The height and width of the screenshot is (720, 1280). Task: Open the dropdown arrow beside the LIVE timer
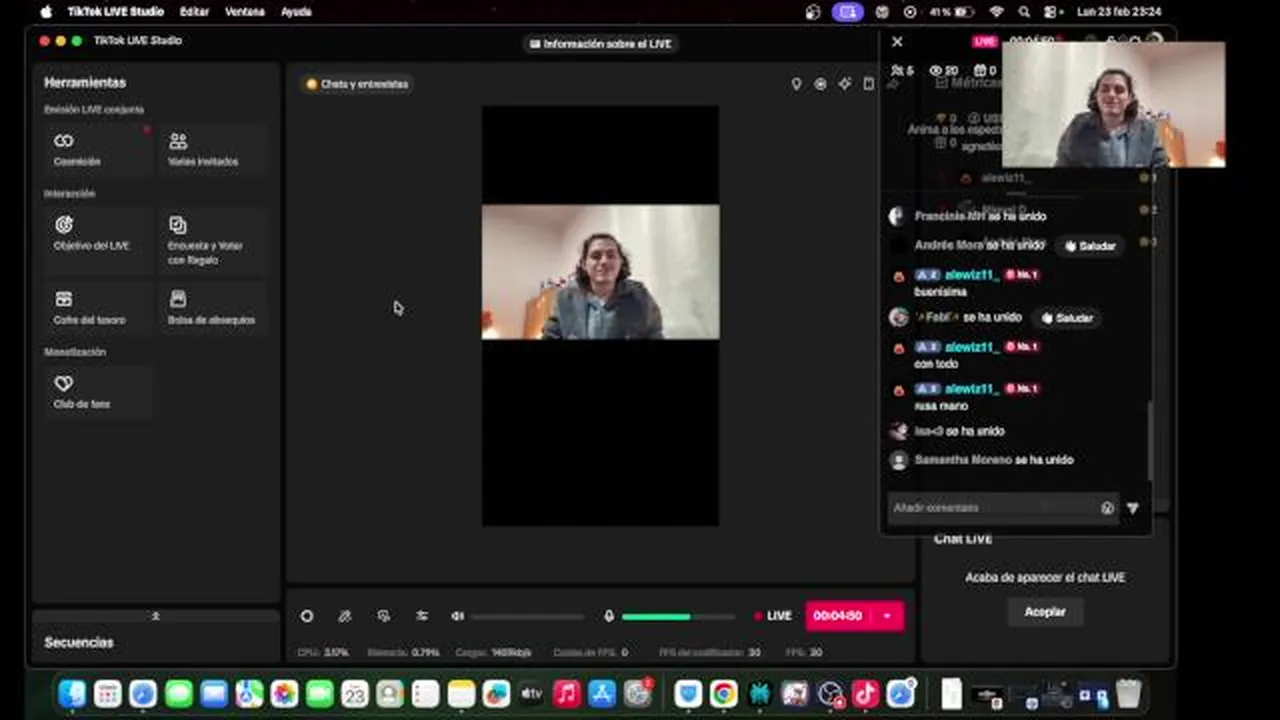(x=887, y=616)
